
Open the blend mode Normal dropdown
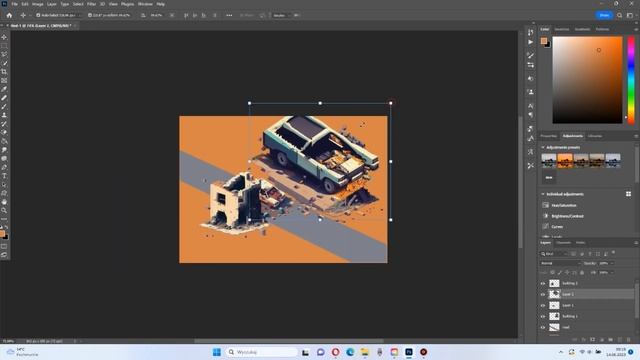560,263
